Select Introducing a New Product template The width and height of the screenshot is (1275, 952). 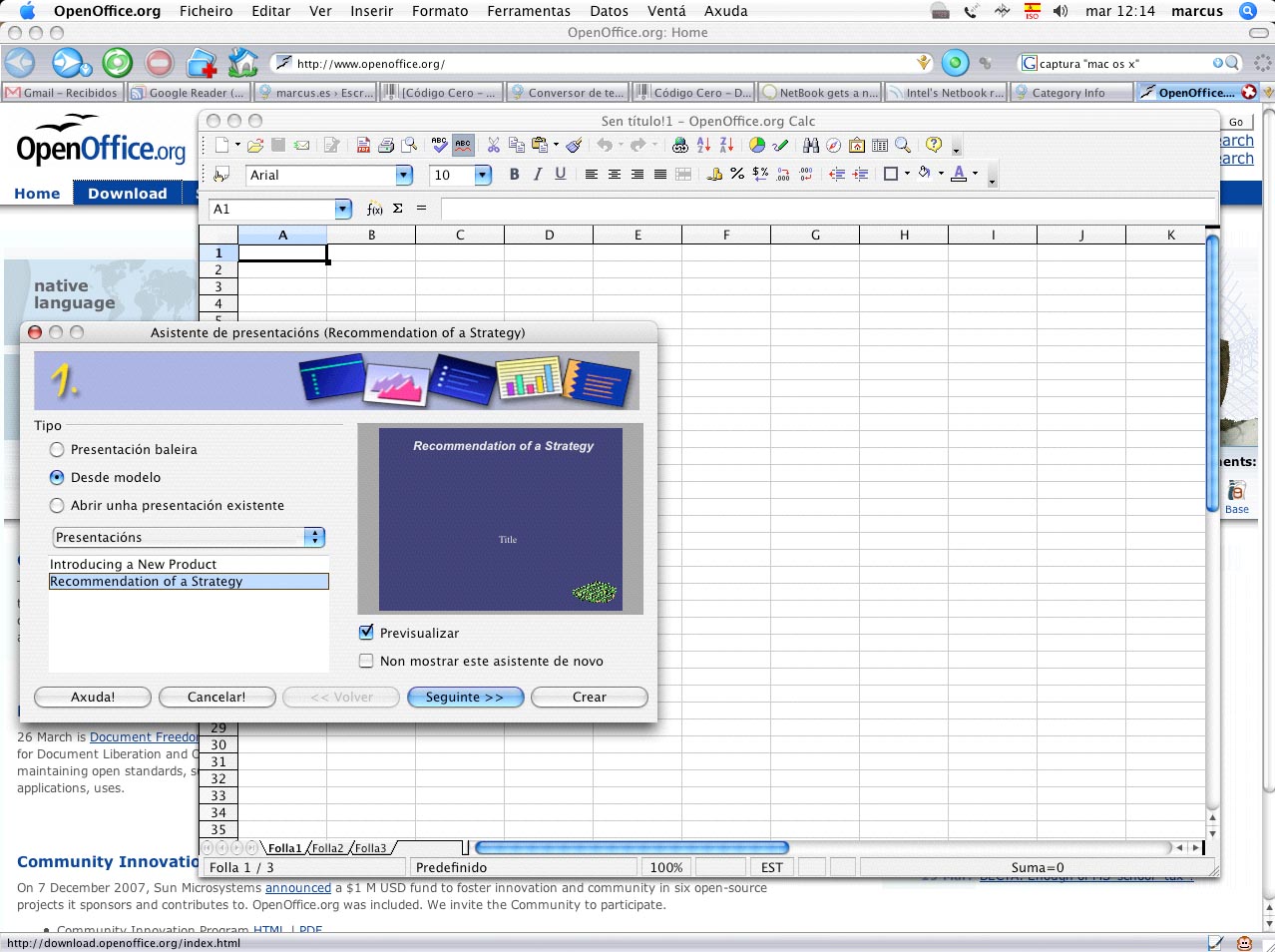(x=189, y=565)
